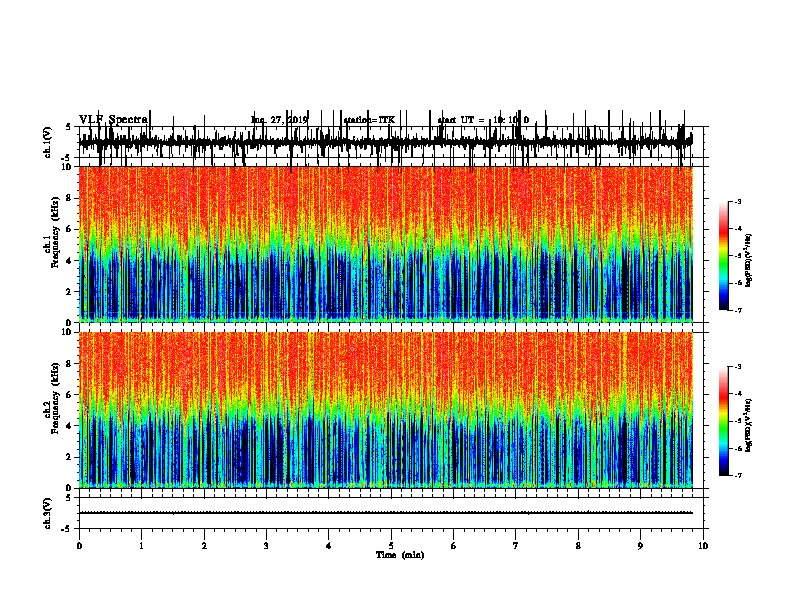Click the '-7' label on ch.1 color bar

click(x=738, y=310)
